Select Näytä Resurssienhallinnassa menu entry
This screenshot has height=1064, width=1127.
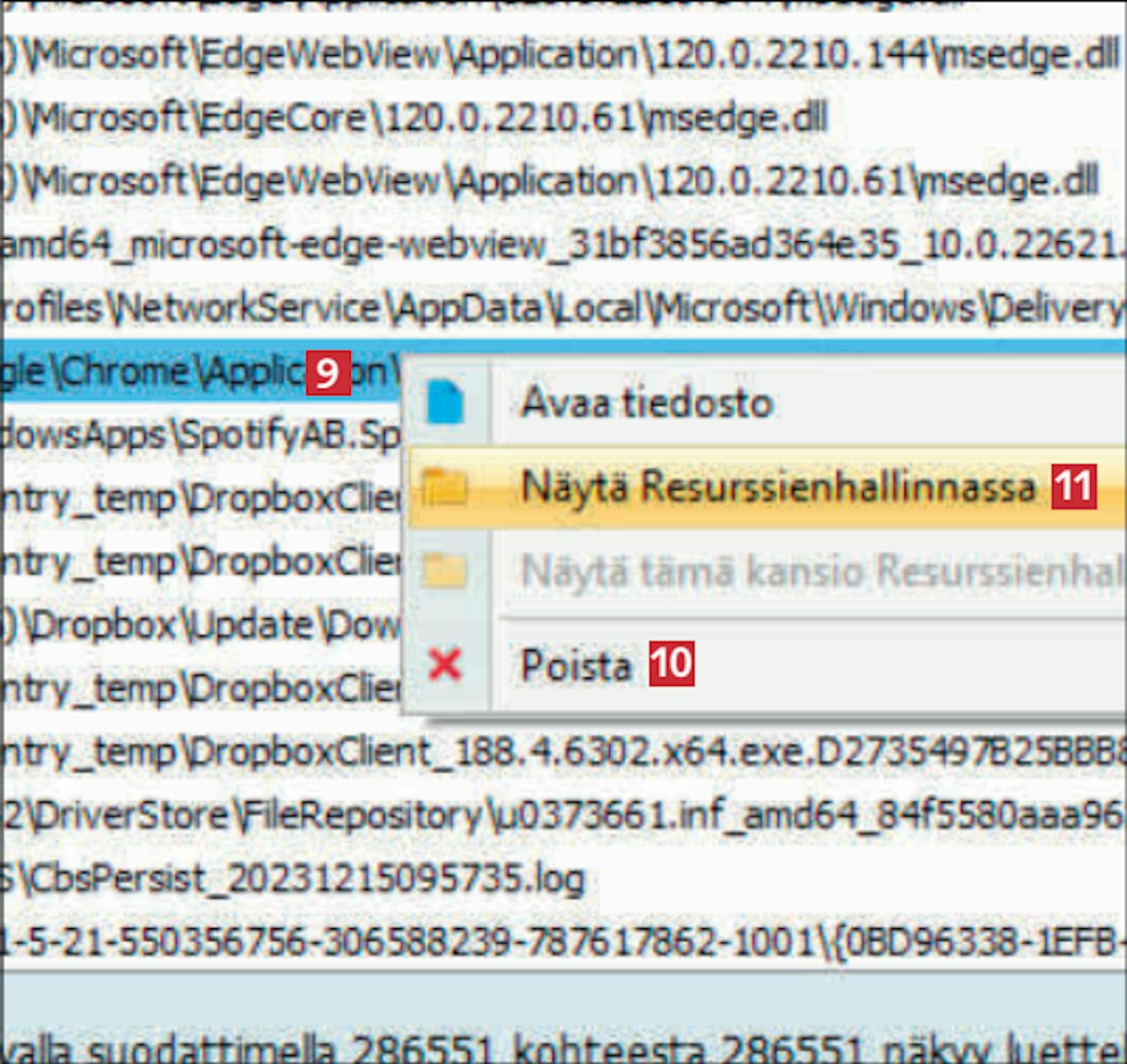click(x=778, y=488)
